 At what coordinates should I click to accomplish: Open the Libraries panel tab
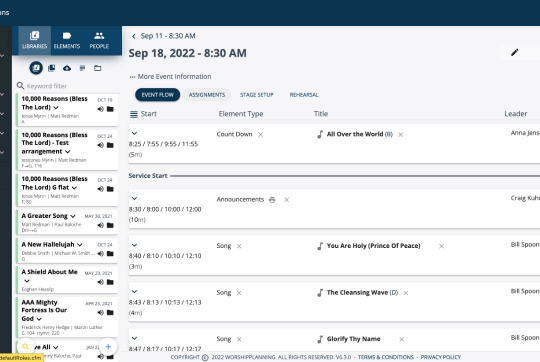coord(34,40)
